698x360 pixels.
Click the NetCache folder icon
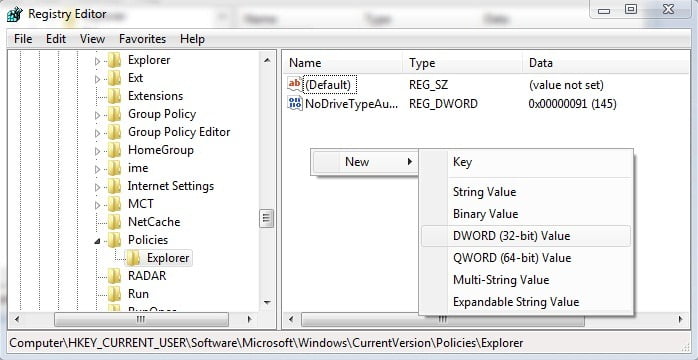coord(114,222)
